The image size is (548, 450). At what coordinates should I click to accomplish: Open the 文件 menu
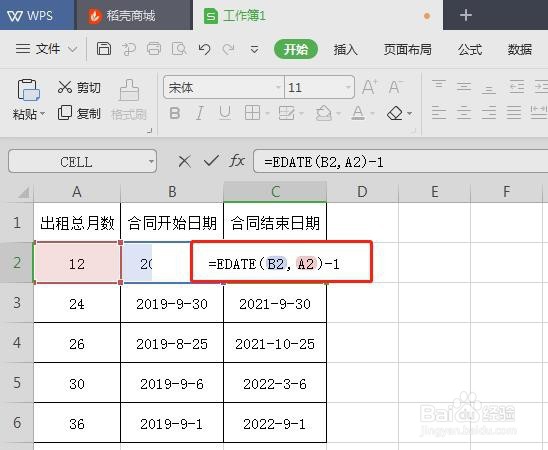(38, 49)
